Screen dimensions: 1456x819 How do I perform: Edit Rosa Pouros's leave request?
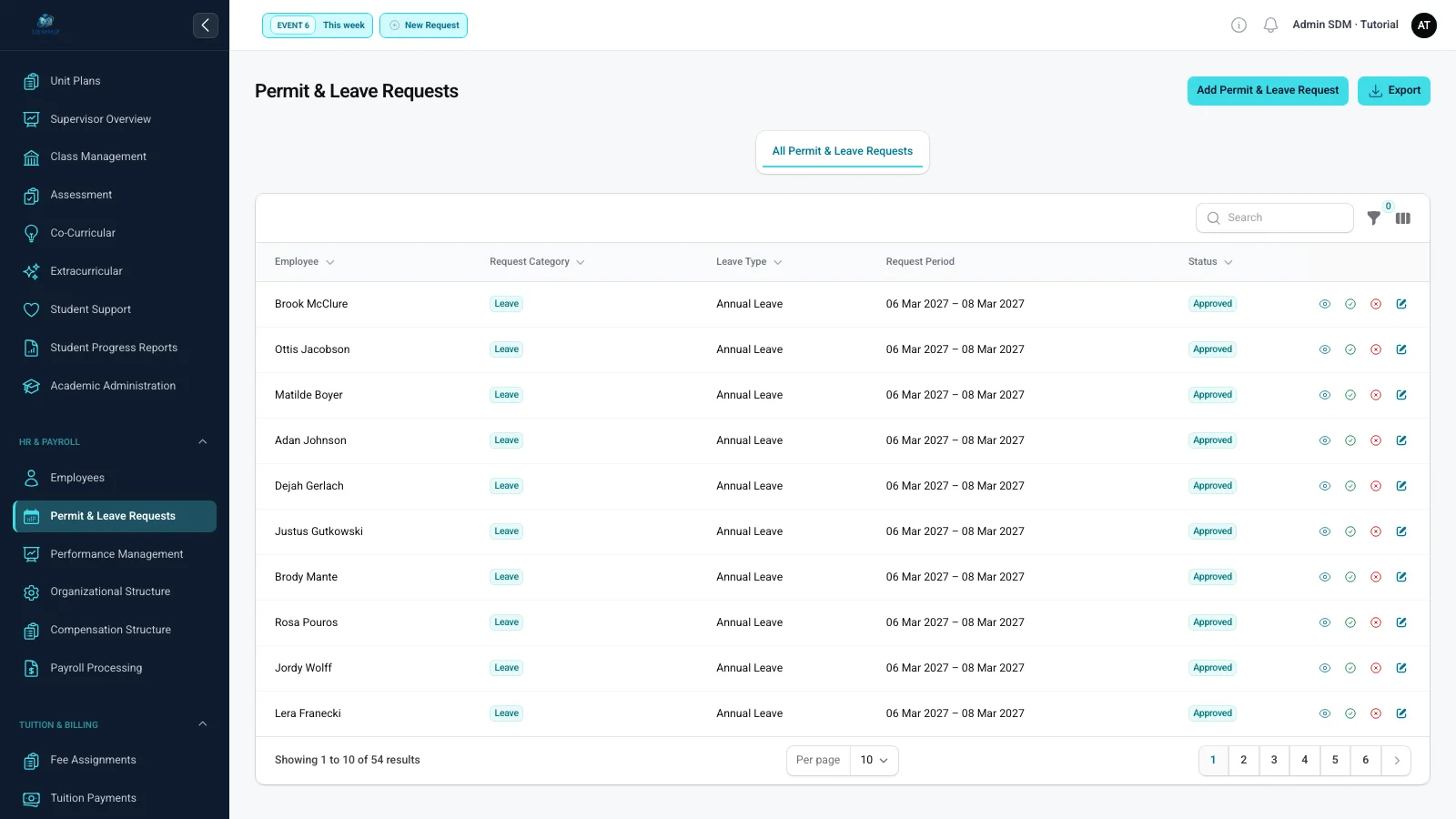[x=1401, y=622]
